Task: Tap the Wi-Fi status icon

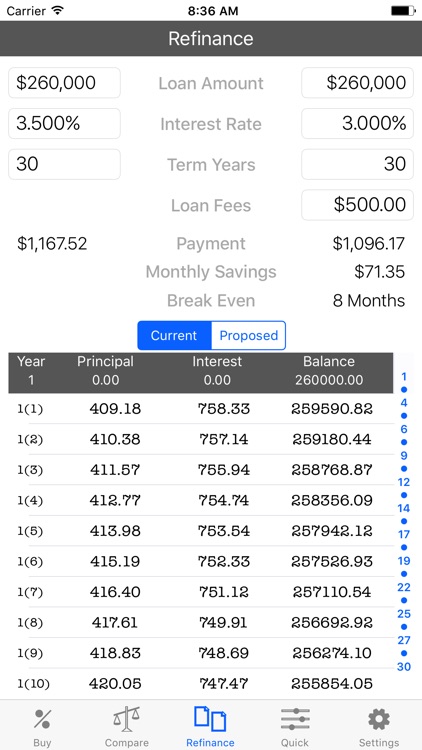Action: [58, 11]
